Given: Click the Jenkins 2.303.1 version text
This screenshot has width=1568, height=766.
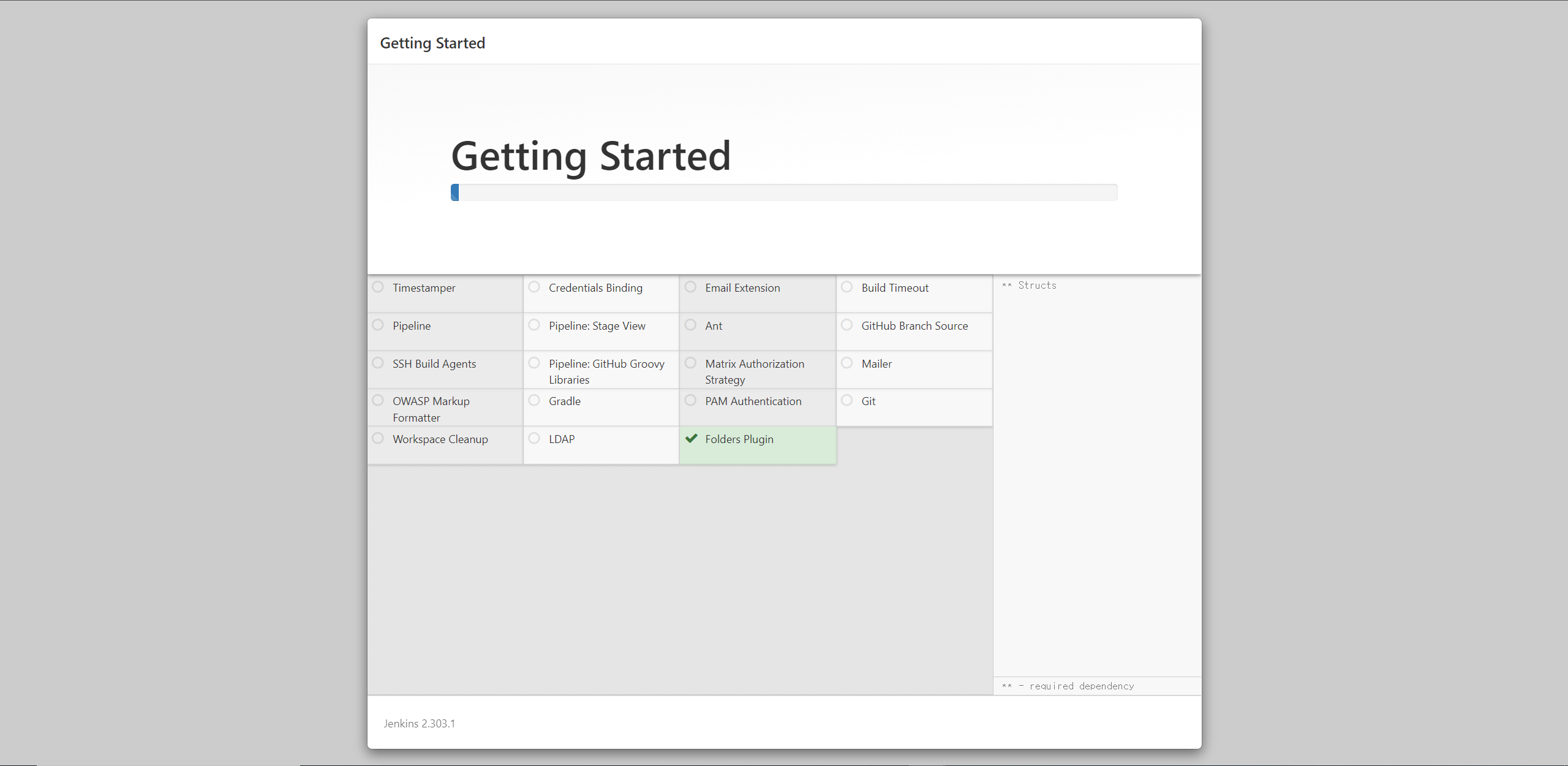Looking at the screenshot, I should [x=419, y=724].
